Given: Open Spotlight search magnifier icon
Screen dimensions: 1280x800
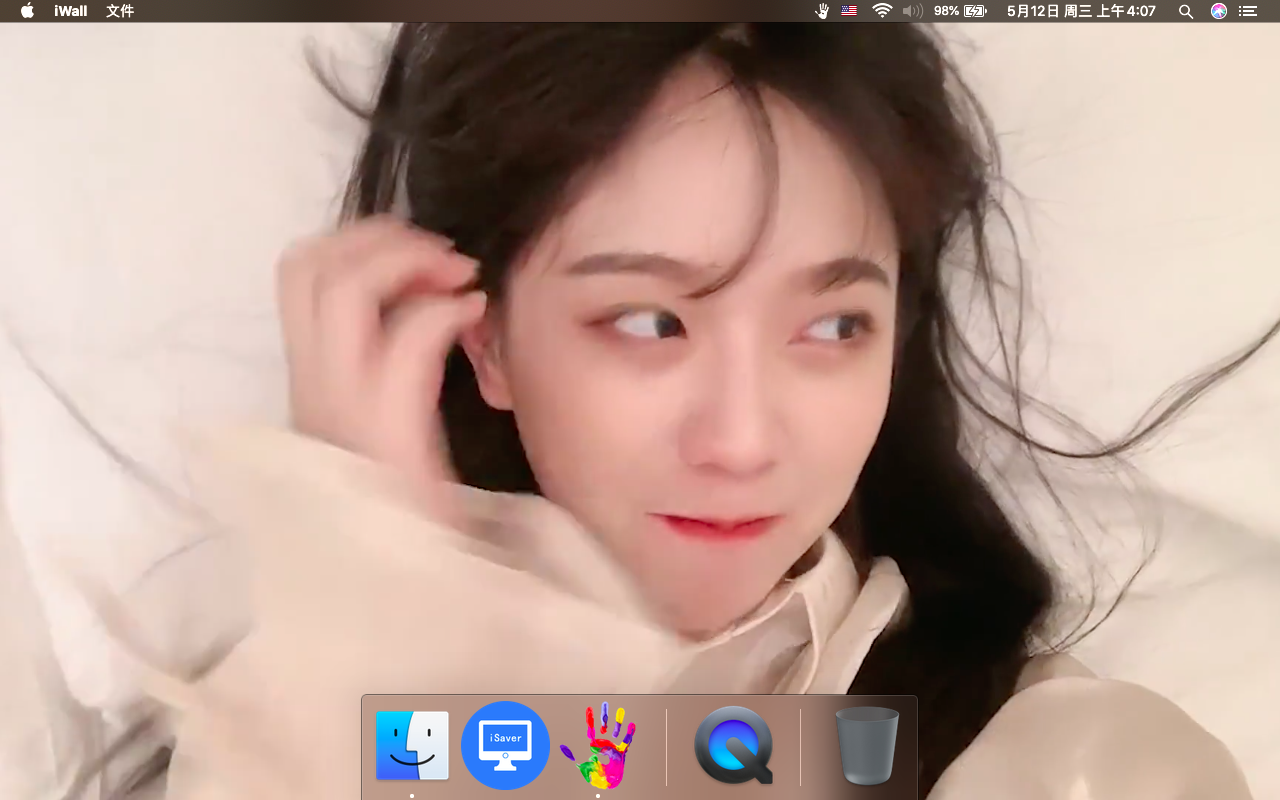Looking at the screenshot, I should 1186,11.
